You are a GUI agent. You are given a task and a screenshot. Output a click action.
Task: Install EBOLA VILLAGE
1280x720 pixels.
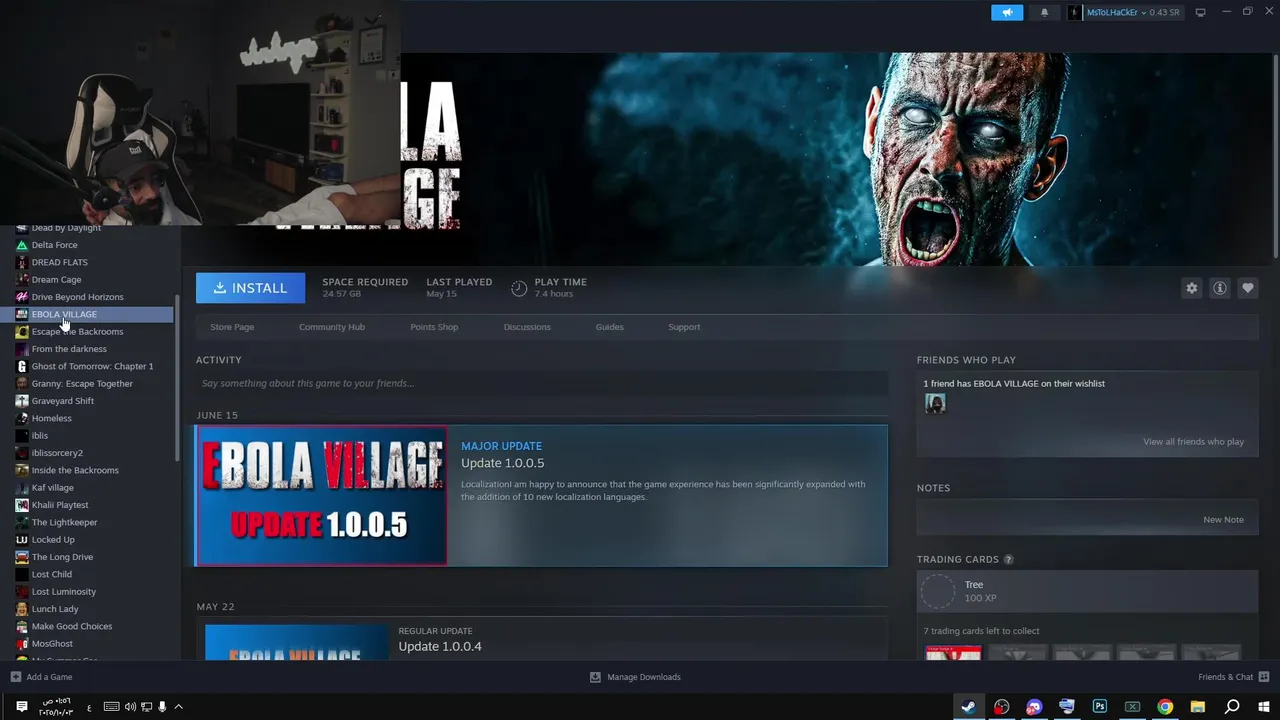[x=250, y=288]
